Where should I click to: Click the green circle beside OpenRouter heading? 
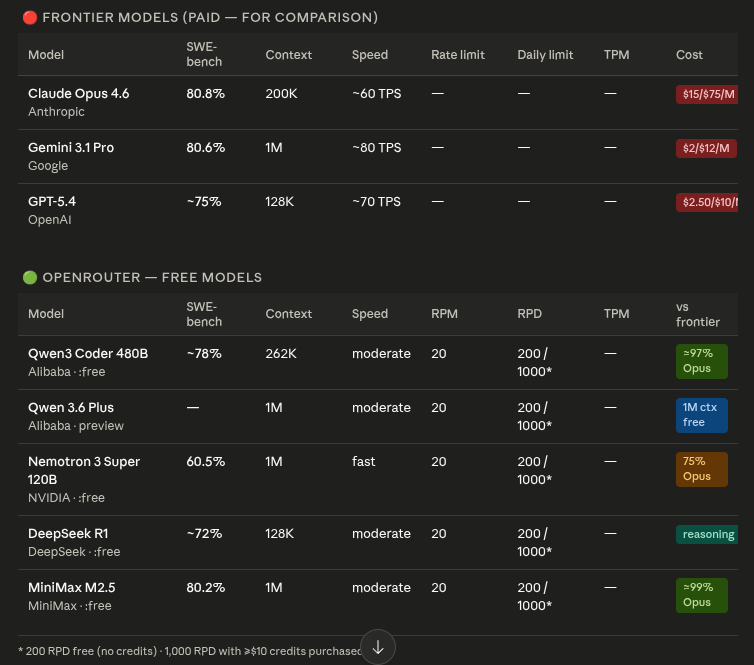tap(30, 277)
